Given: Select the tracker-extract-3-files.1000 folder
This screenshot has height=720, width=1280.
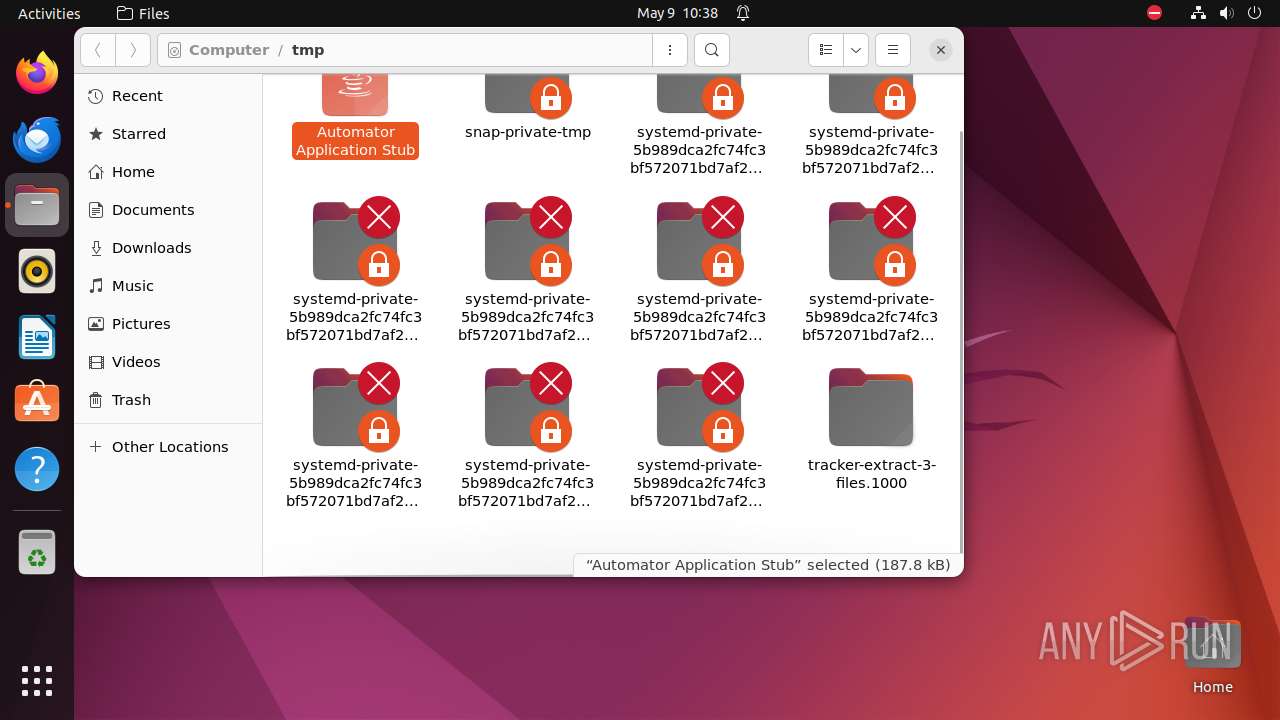Looking at the screenshot, I should (x=871, y=407).
